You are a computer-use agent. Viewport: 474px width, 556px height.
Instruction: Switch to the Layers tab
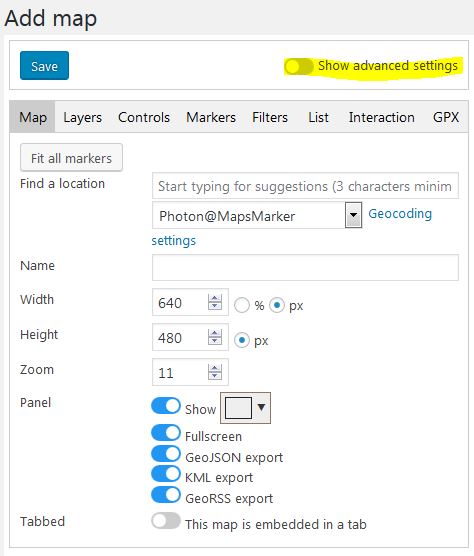82,117
